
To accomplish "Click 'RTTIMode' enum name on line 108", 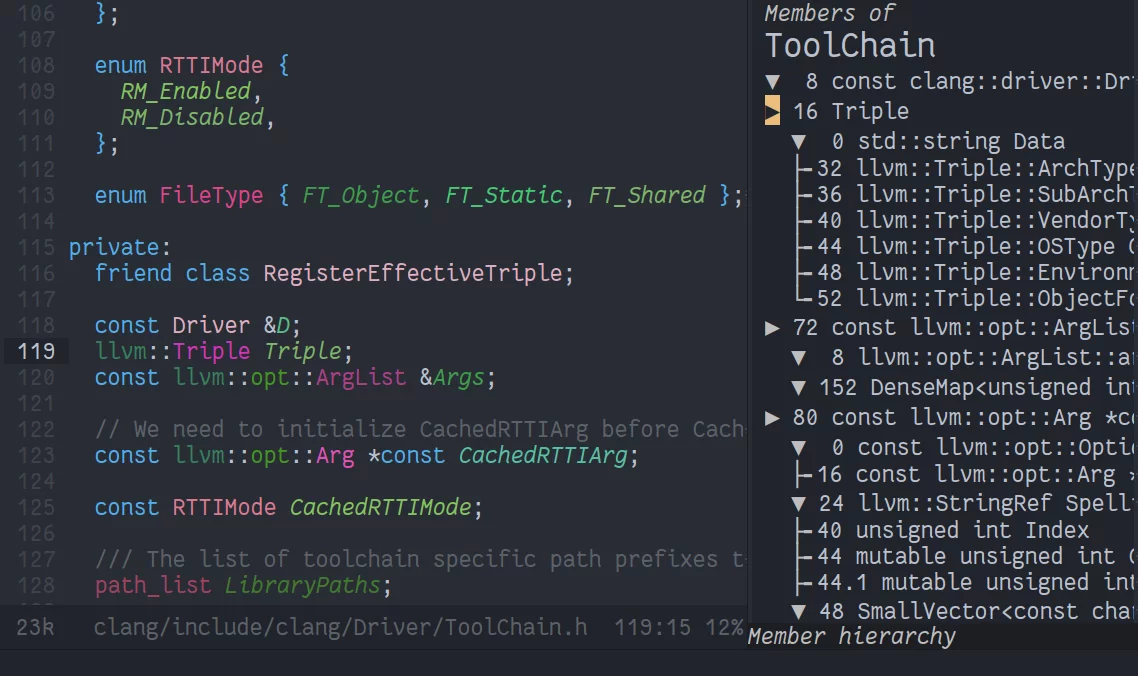I will tap(211, 66).
